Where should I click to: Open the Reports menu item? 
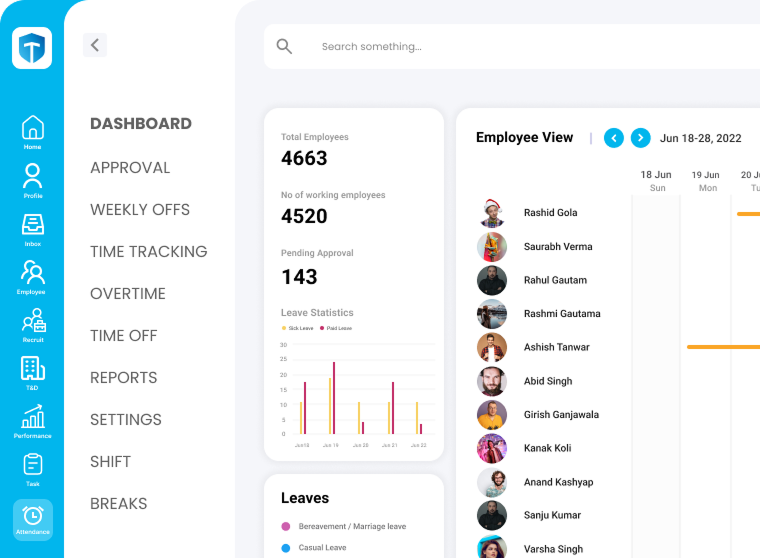(x=123, y=378)
